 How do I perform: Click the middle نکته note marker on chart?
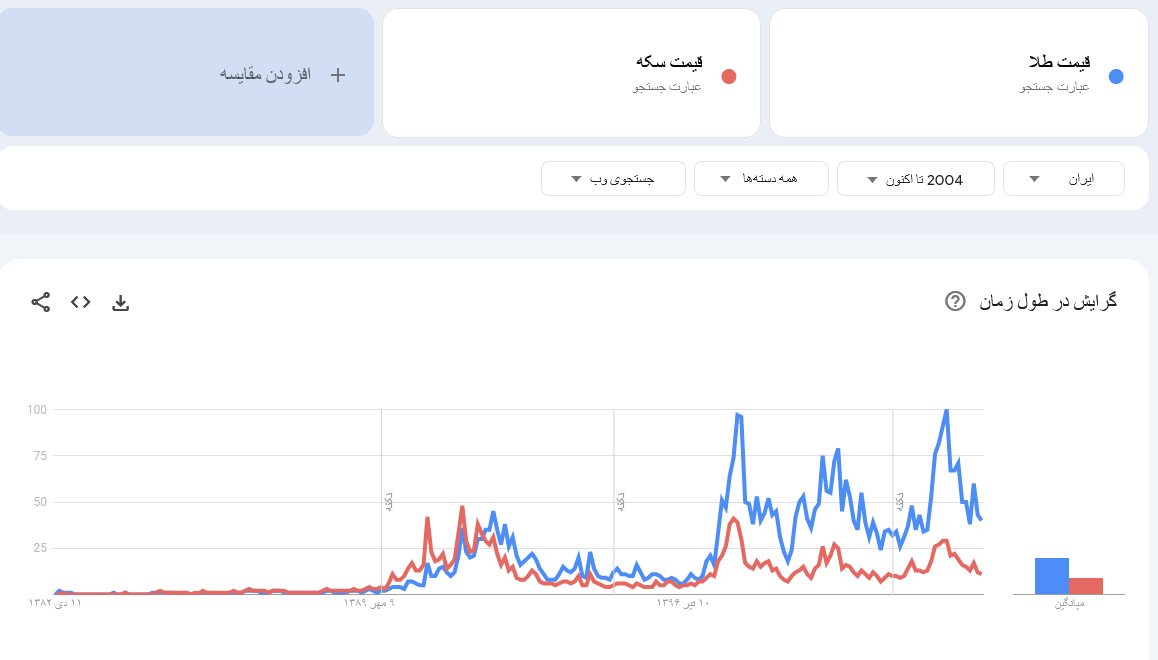(620, 501)
